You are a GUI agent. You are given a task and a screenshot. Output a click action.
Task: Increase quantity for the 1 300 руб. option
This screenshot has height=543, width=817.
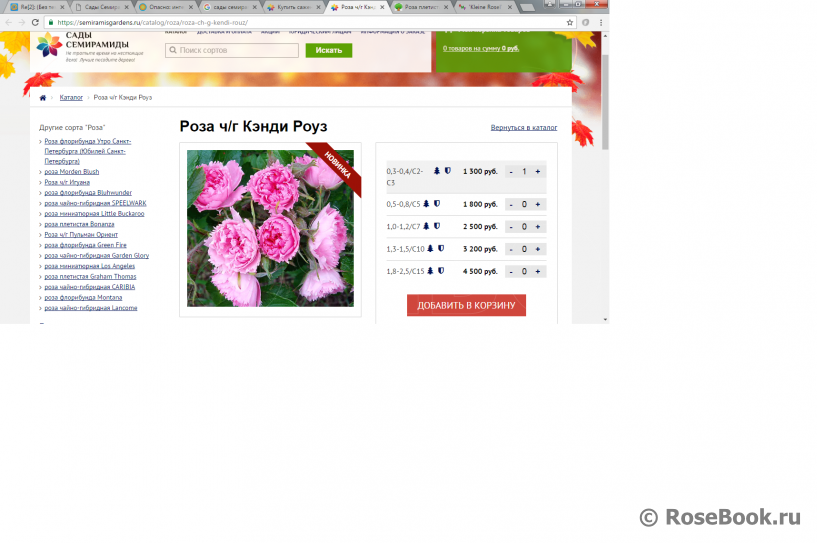pyautogui.click(x=538, y=172)
